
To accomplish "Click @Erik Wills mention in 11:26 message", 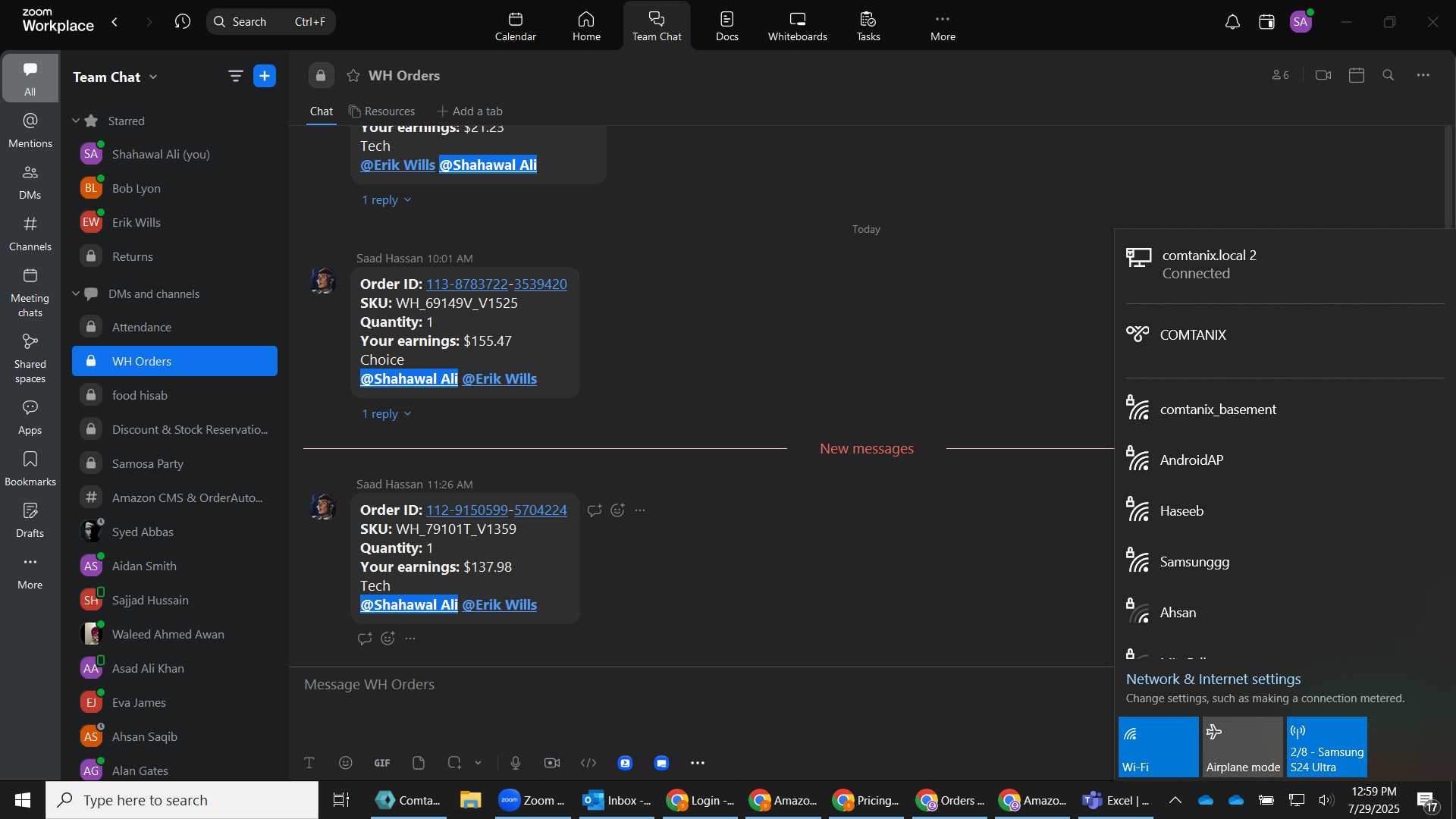I will (499, 605).
